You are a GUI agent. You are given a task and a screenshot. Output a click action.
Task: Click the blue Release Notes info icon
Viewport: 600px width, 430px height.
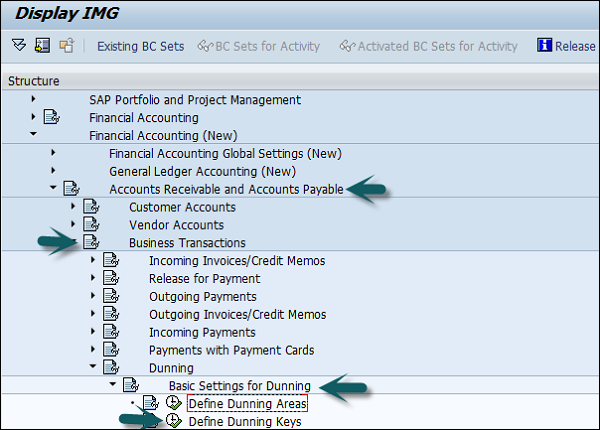[545, 46]
